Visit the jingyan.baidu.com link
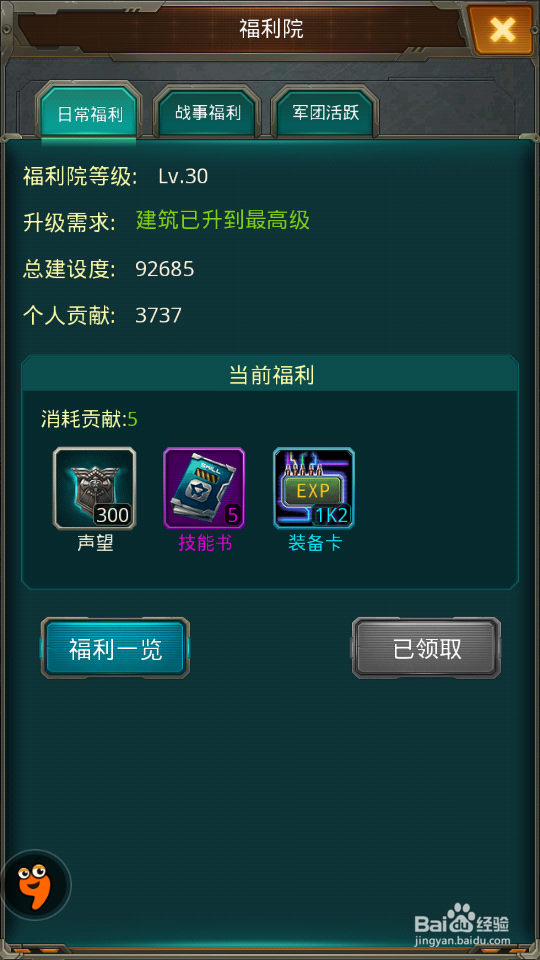This screenshot has height=960, width=540. coord(462,940)
